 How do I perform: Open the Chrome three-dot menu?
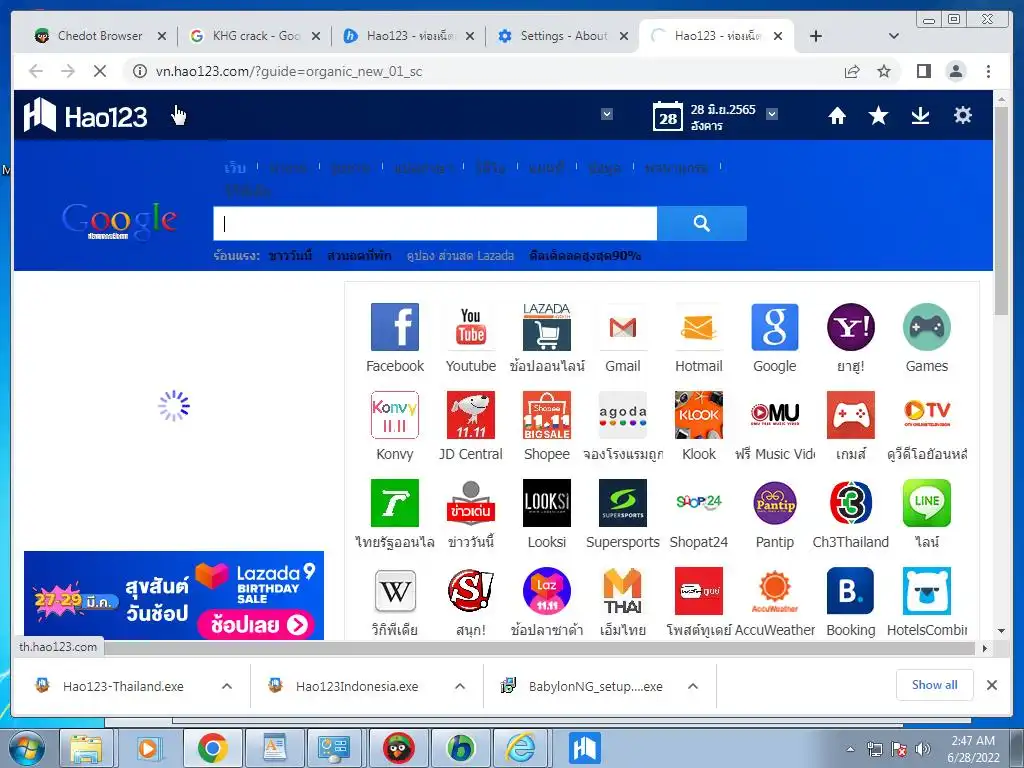(x=988, y=71)
